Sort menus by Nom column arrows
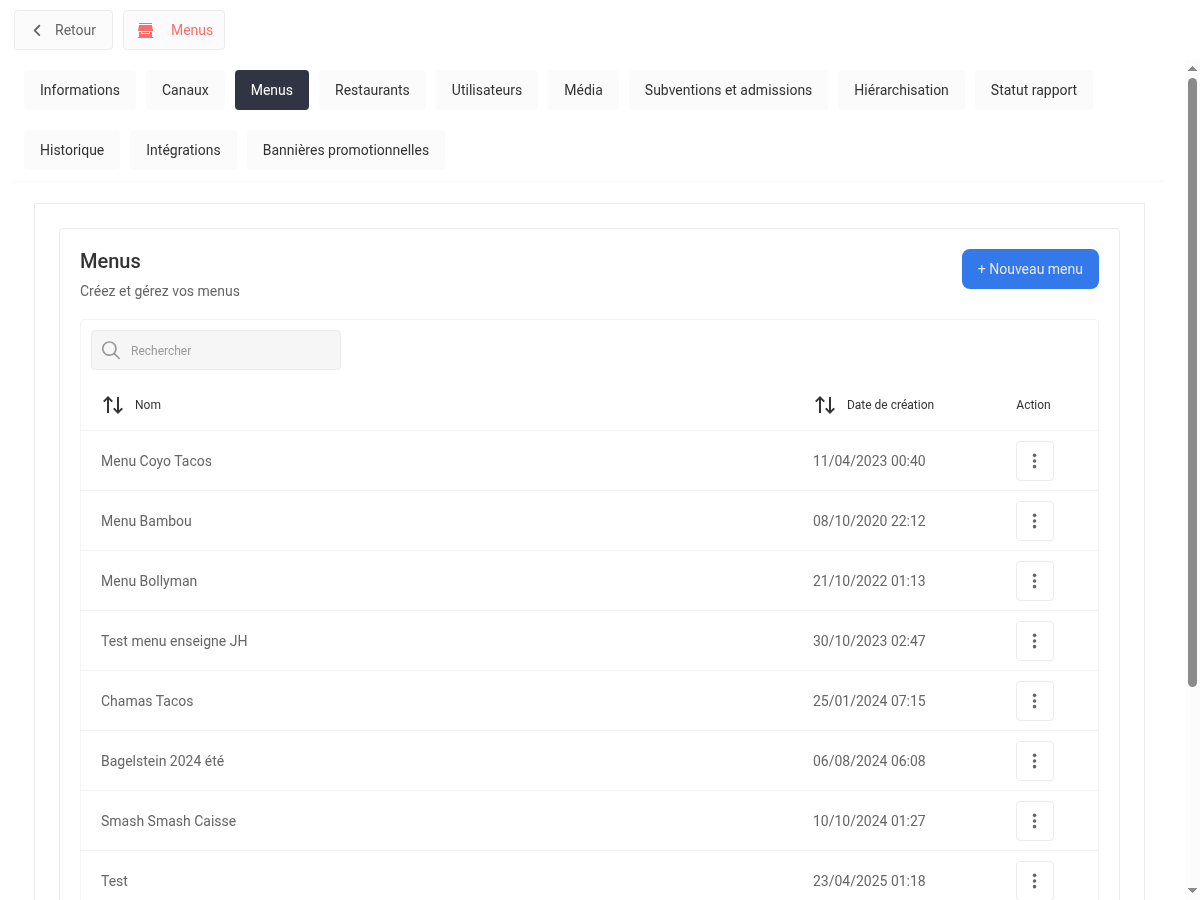The height and width of the screenshot is (900, 1200). [x=113, y=405]
